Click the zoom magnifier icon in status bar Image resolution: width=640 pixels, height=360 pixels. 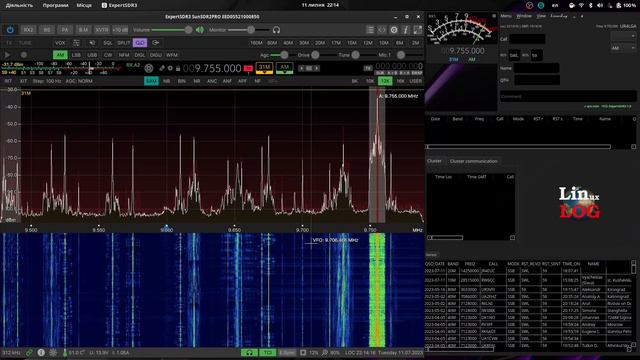(x=324, y=352)
